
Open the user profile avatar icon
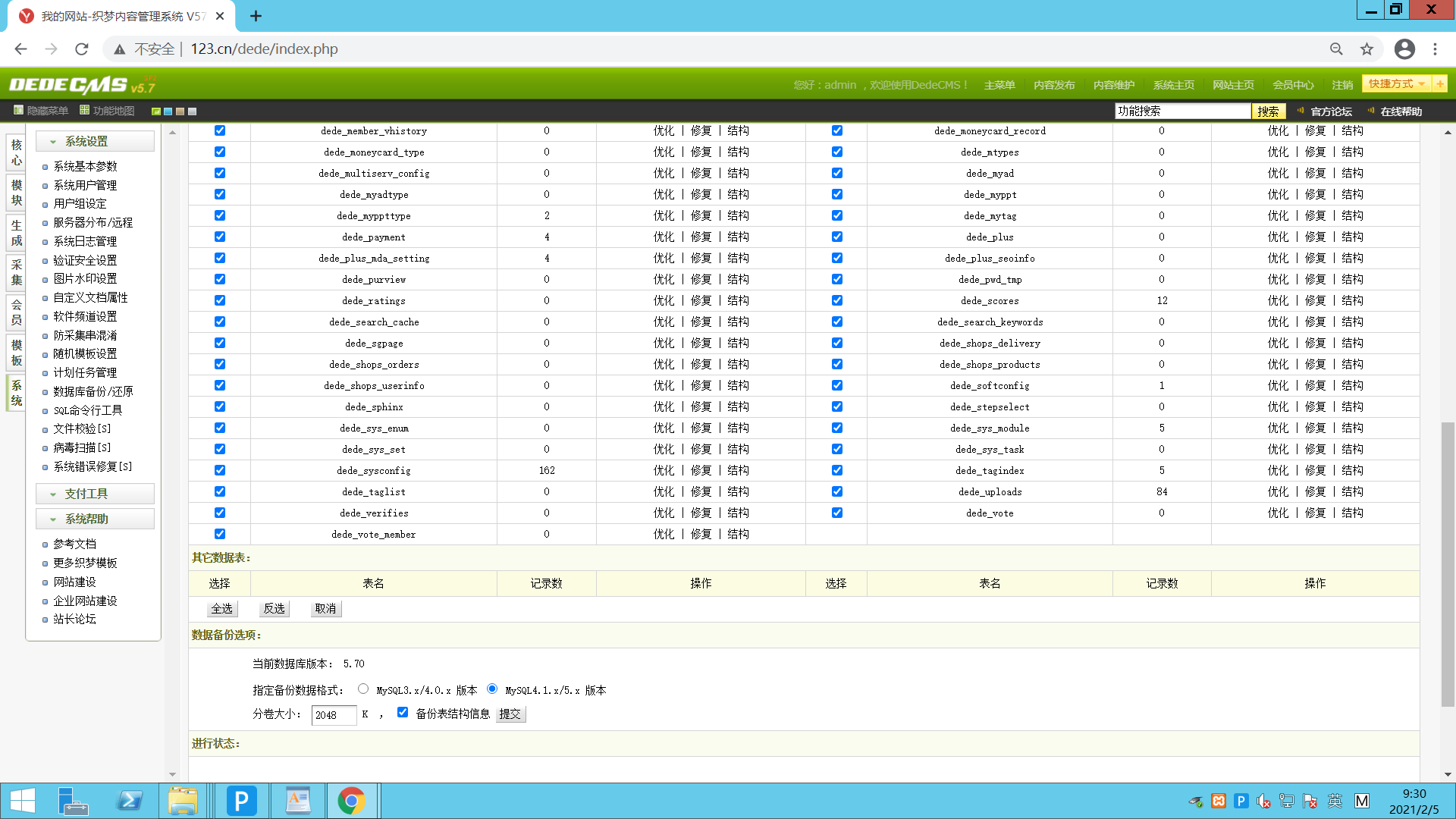click(x=1404, y=49)
